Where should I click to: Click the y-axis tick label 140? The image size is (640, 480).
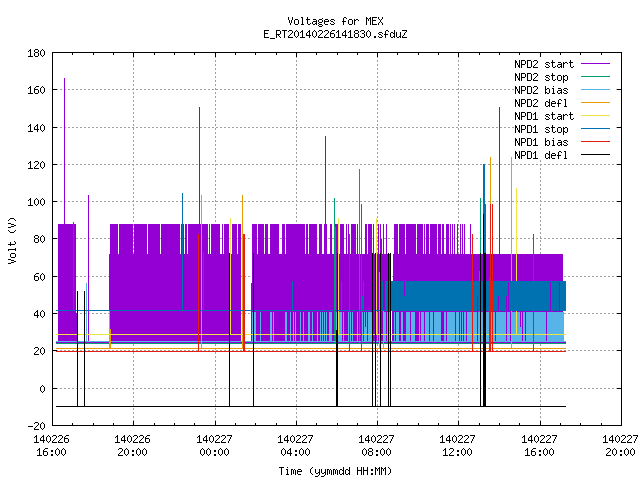36,128
